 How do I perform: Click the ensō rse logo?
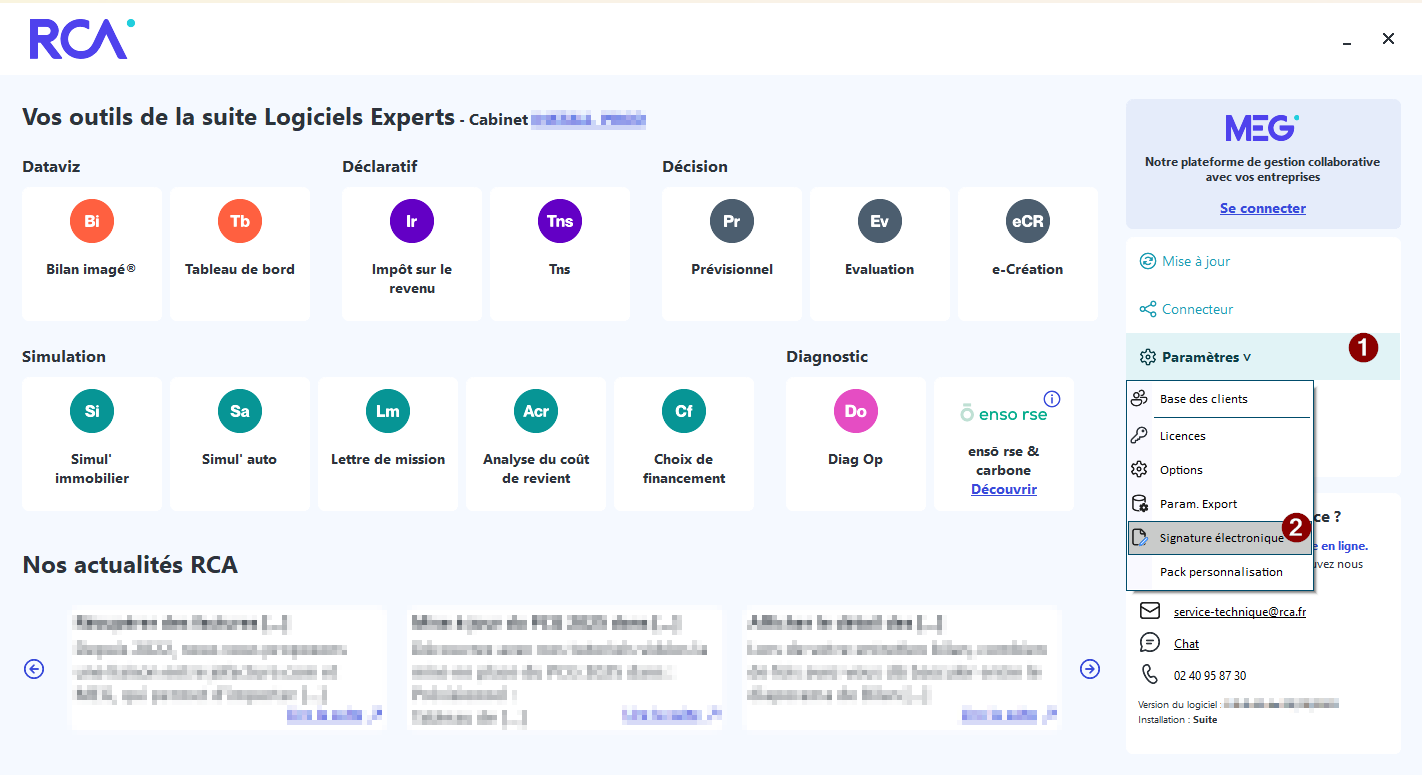[x=1004, y=414]
